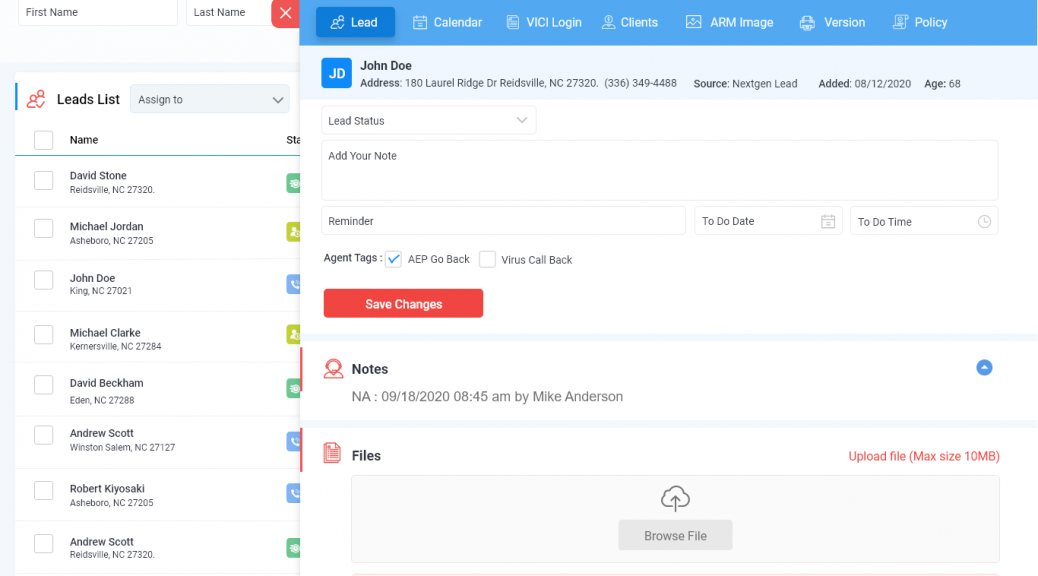Click Robert Kiyosaki's phone status icon
Image resolution: width=1038 pixels, height=576 pixels.
point(293,493)
